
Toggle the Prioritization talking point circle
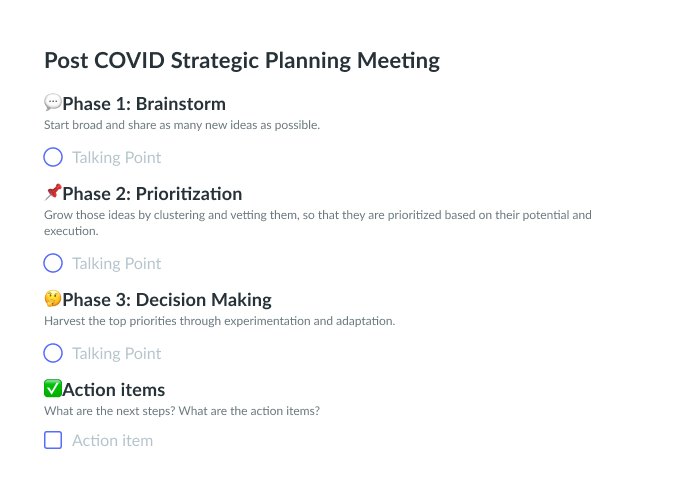[x=53, y=263]
